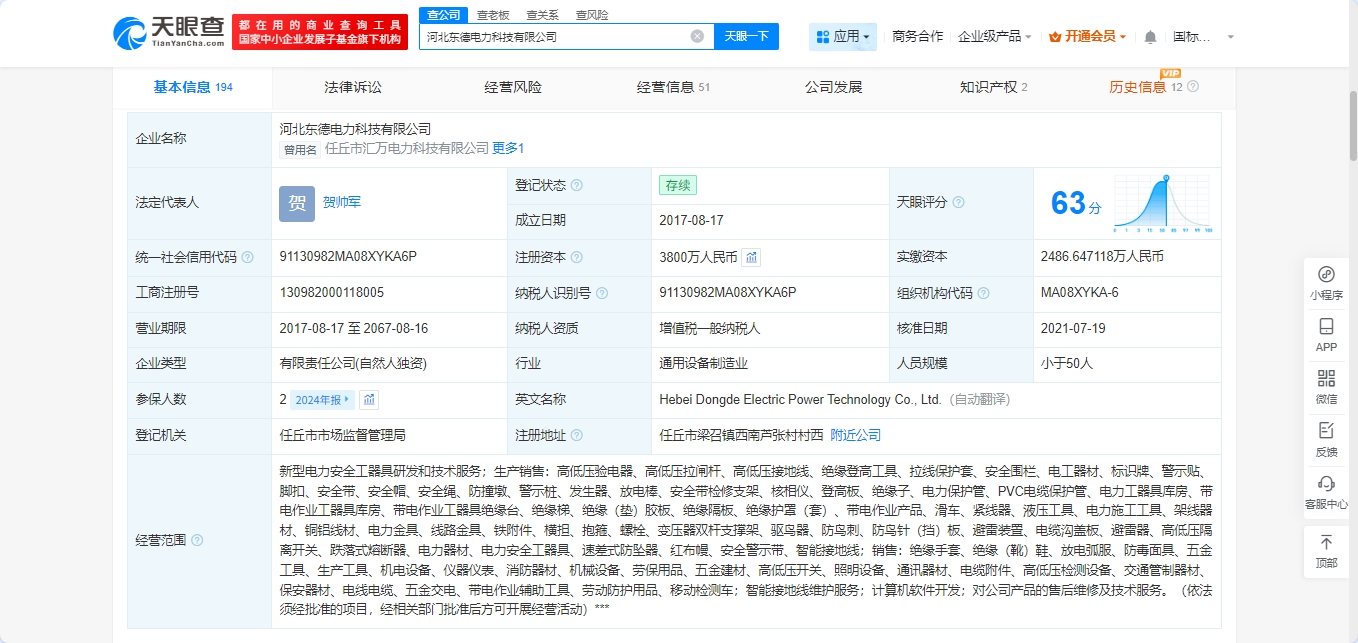Screen dimensions: 1358x643
Task: Open insured headcount trend chart icon
Action: 370,400
